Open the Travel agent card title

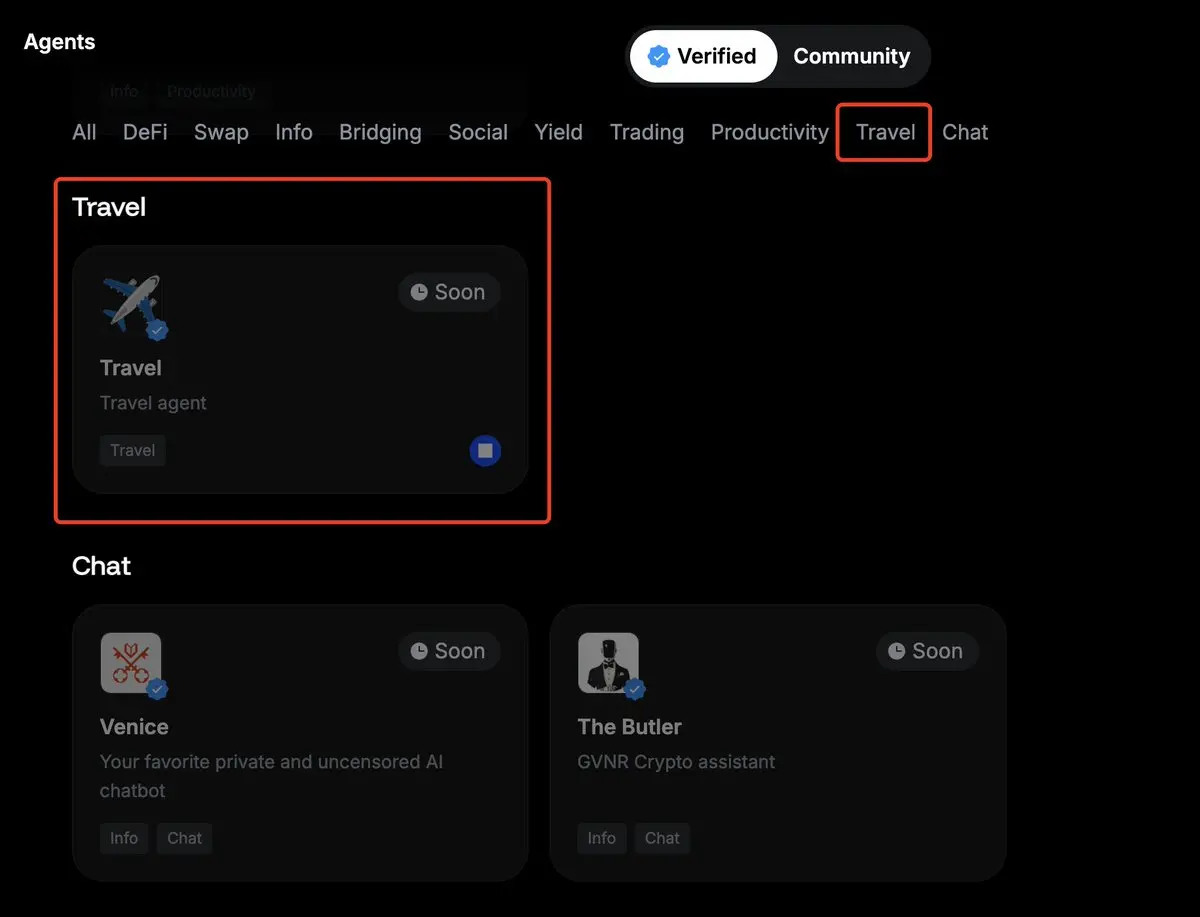click(131, 368)
